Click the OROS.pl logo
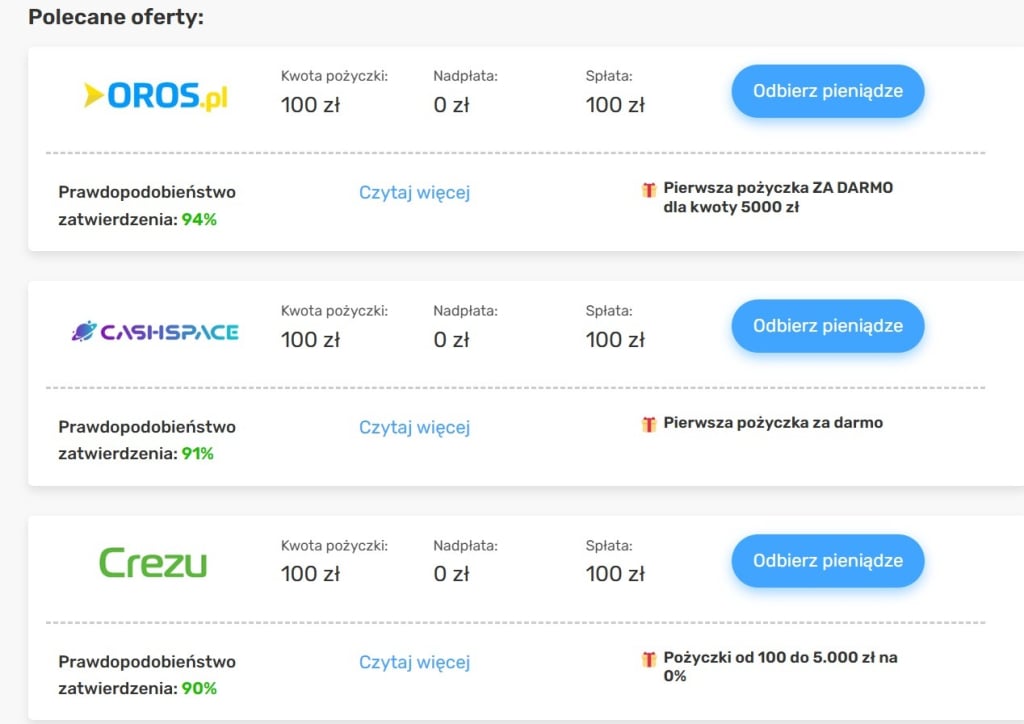 click(155, 95)
